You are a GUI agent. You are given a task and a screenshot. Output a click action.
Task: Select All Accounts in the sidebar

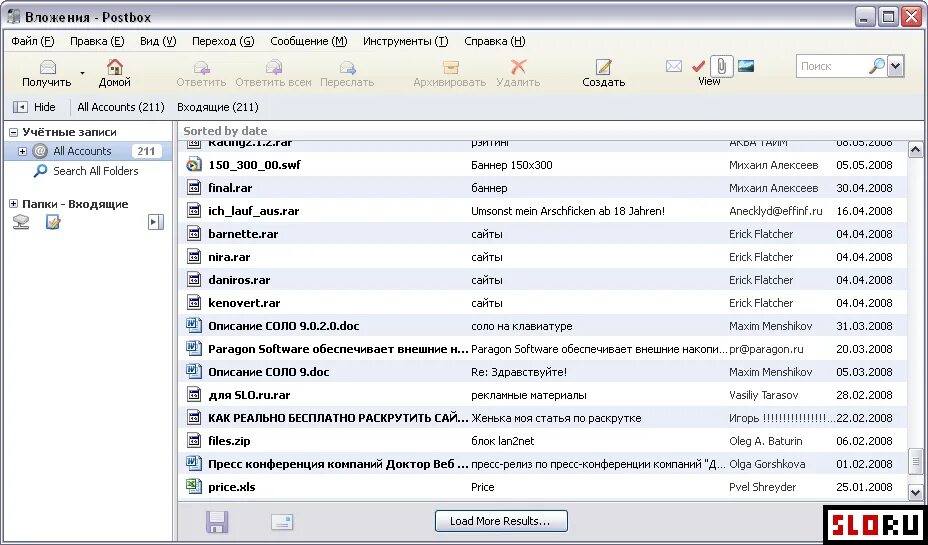[x=88, y=151]
